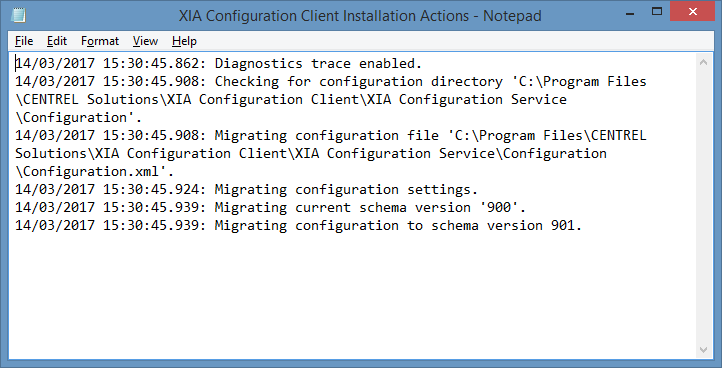
Task: Open the File menu
Action: pyautogui.click(x=24, y=41)
